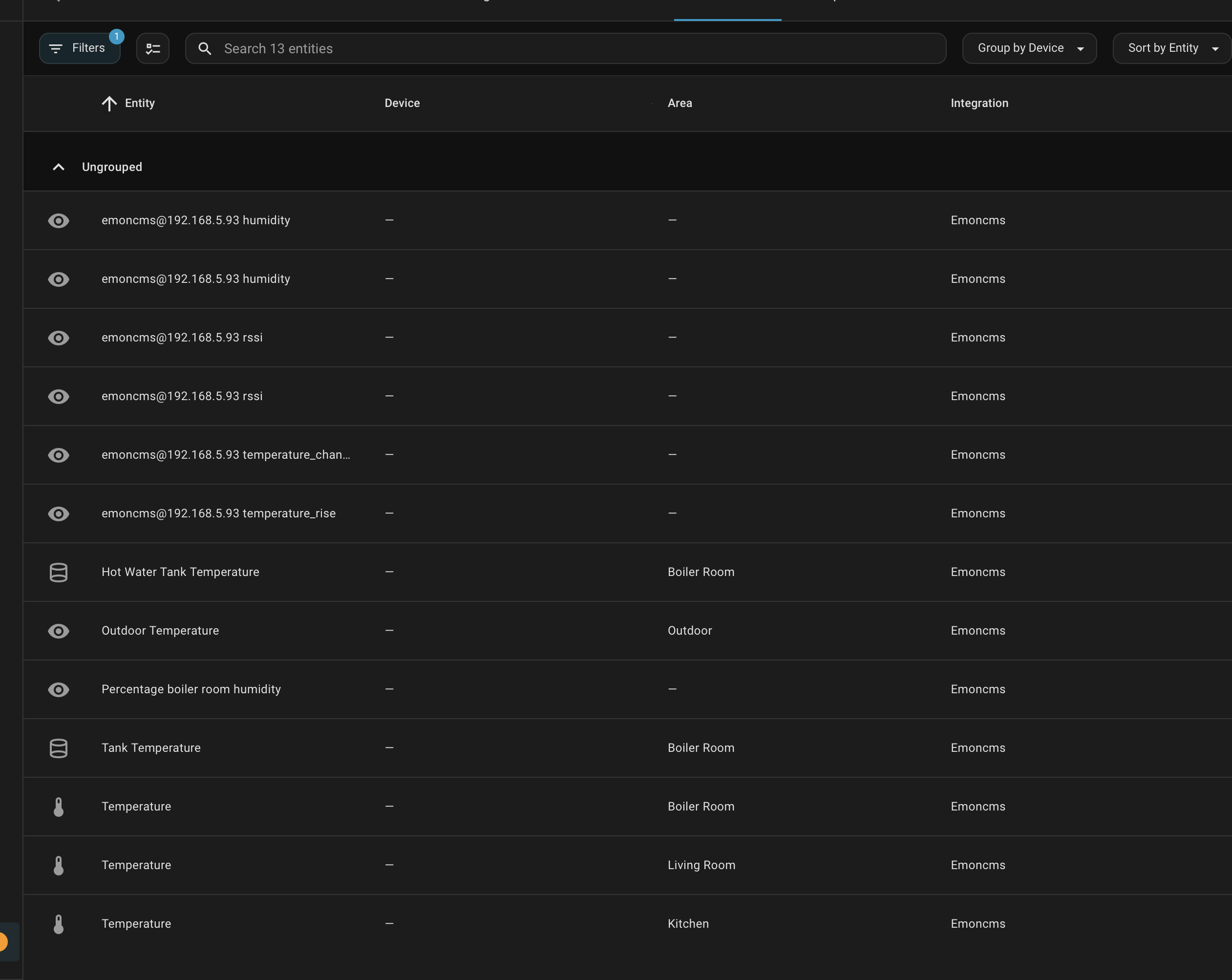Image resolution: width=1232 pixels, height=980 pixels.
Task: Click the ascending sort arrow by Entity
Action: pos(109,104)
